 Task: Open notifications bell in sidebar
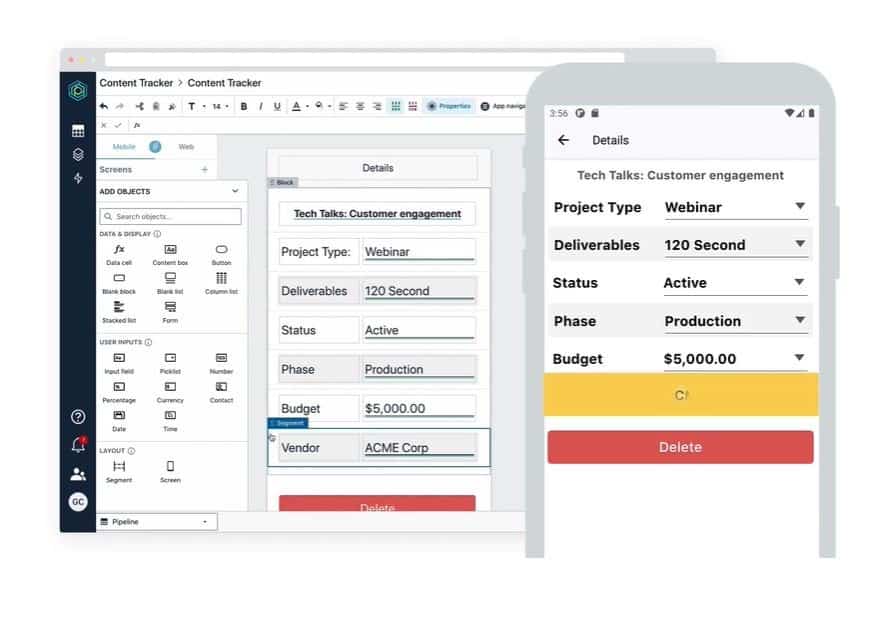[78, 445]
